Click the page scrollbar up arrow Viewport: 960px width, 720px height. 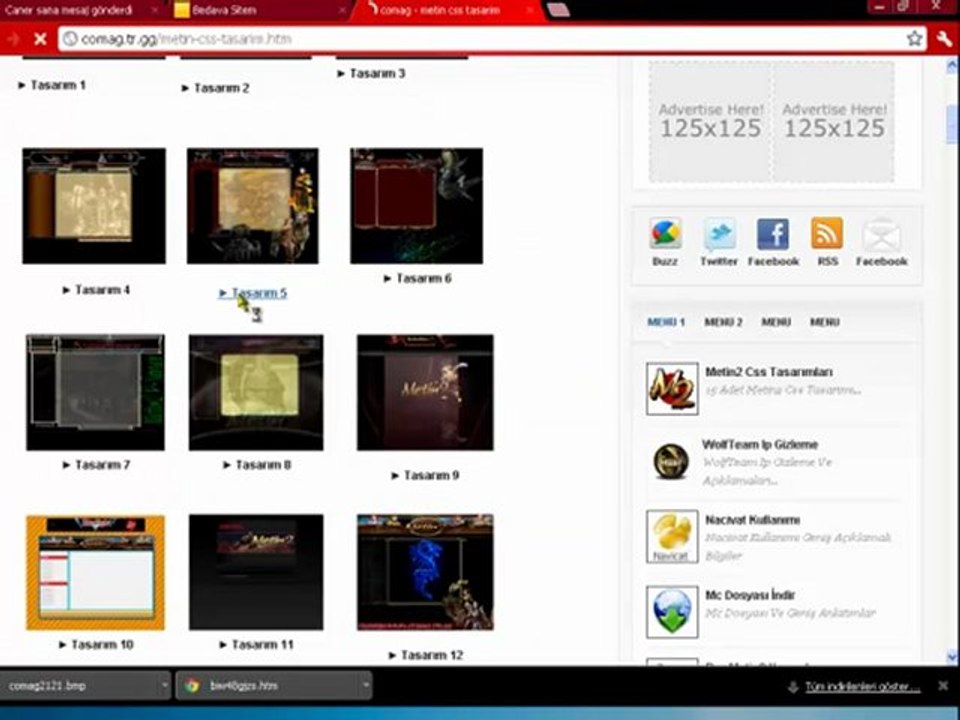tap(952, 66)
